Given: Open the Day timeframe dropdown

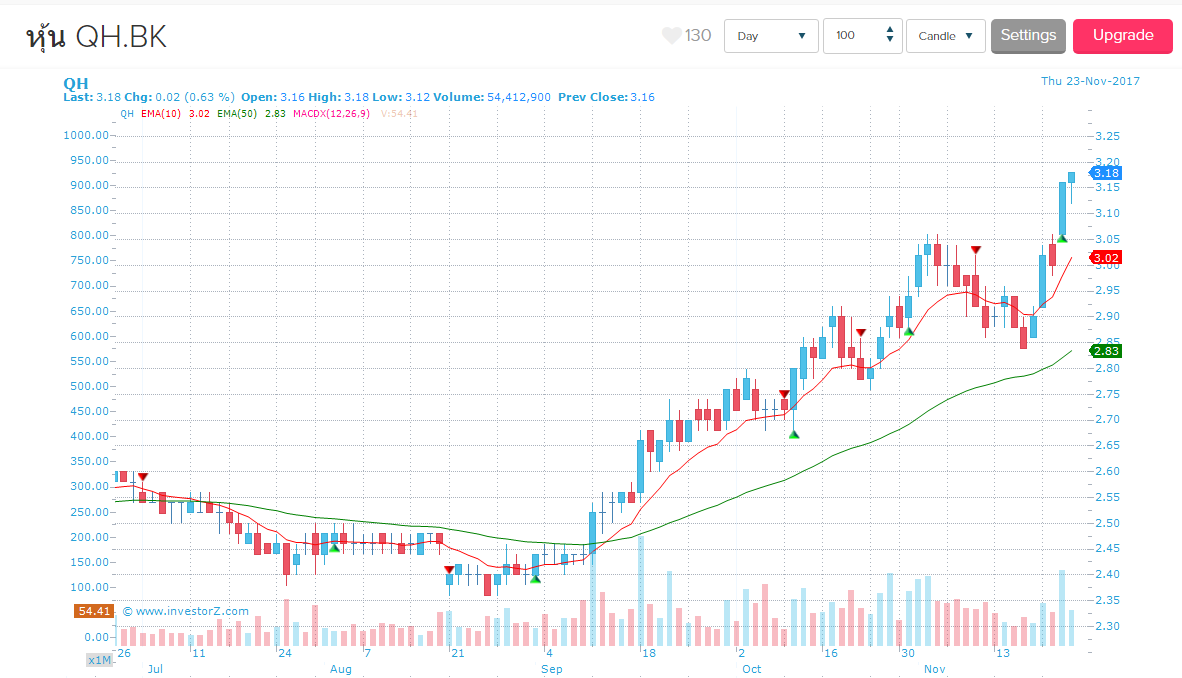Looking at the screenshot, I should click(x=771, y=36).
